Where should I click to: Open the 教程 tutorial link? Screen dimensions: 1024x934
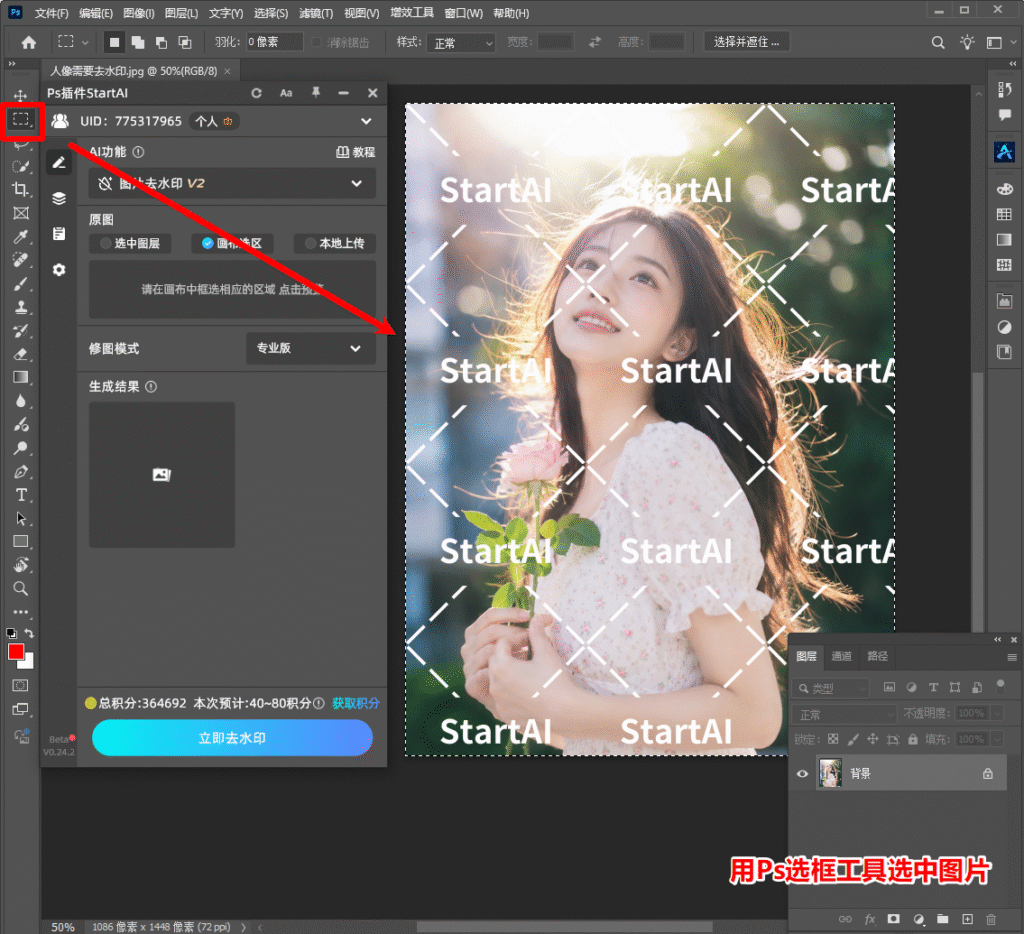(356, 152)
